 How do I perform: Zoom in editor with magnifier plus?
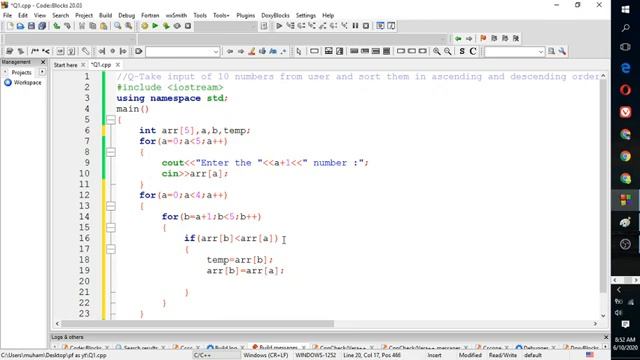pos(437,51)
